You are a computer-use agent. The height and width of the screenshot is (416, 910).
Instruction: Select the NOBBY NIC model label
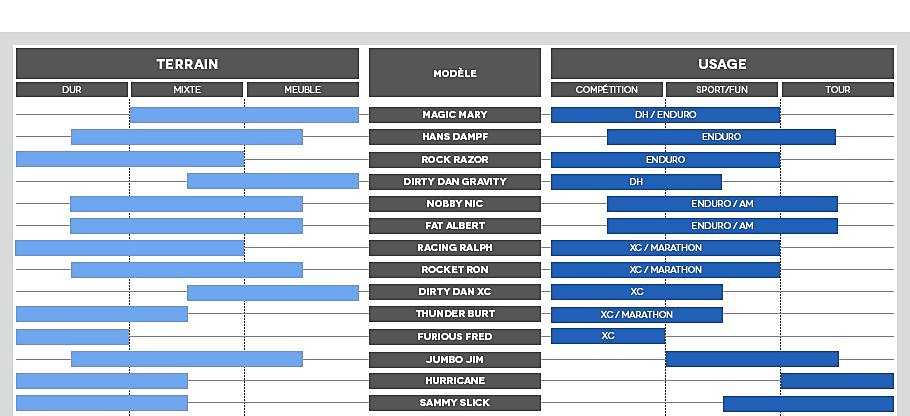click(455, 204)
